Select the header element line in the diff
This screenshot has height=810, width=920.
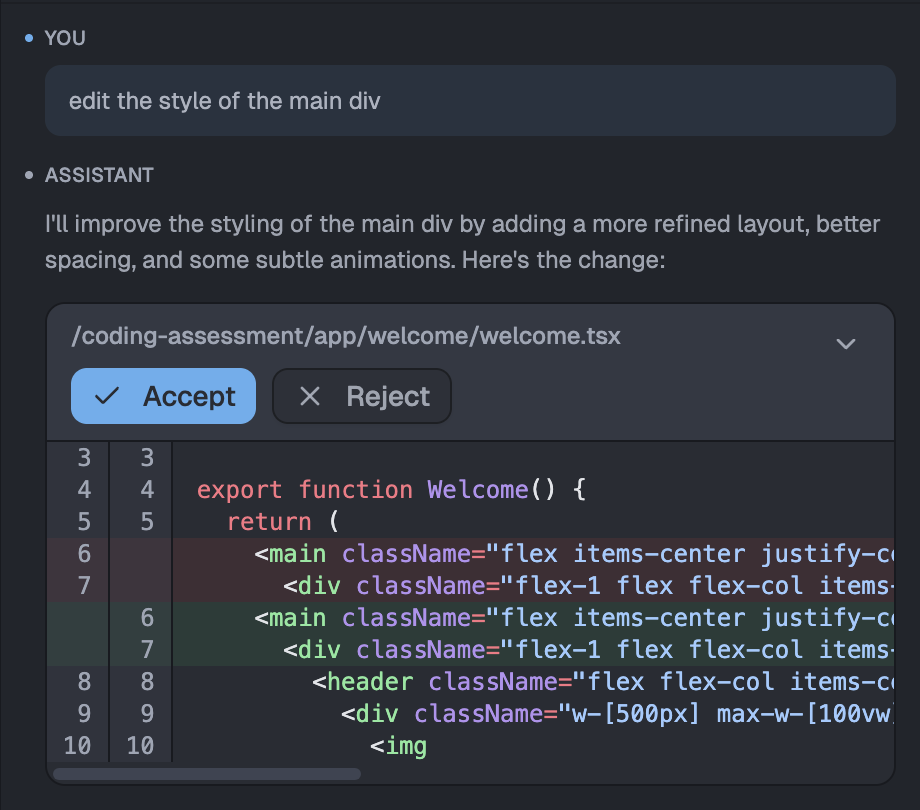500,682
